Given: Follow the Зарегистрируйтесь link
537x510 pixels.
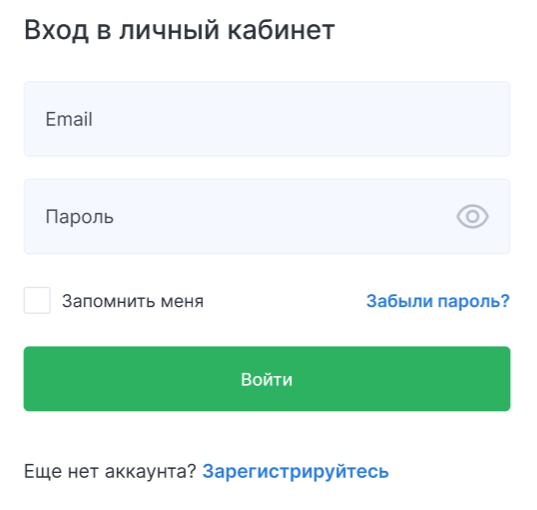Looking at the screenshot, I should [x=296, y=471].
